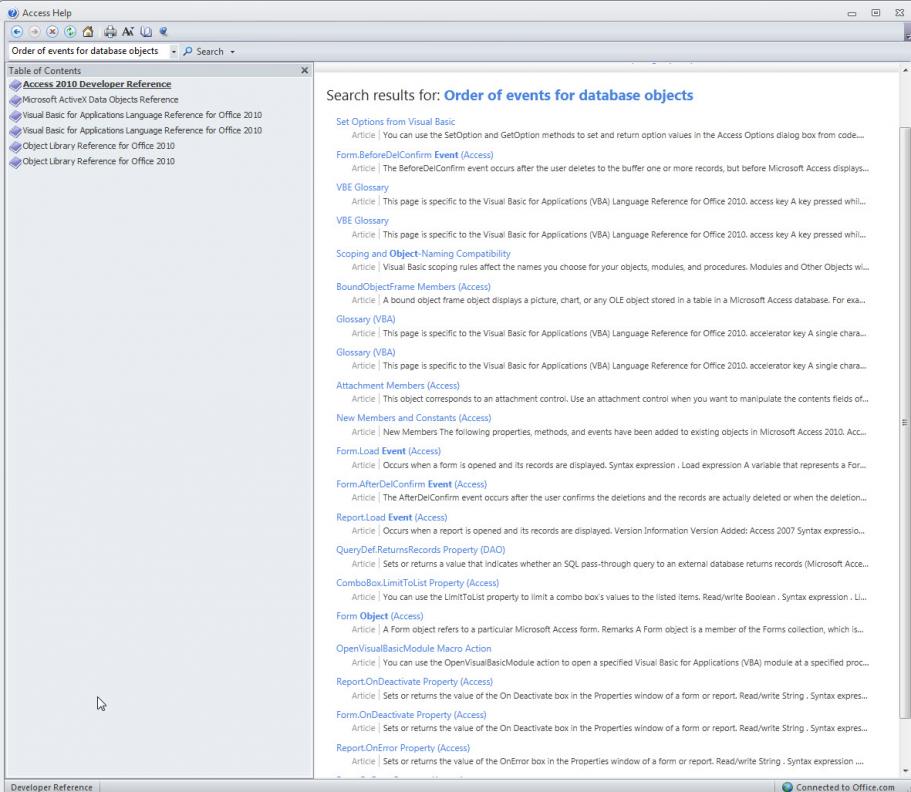
Task: Open OpenVisualBasicModule Macro Action result
Action: 414,648
